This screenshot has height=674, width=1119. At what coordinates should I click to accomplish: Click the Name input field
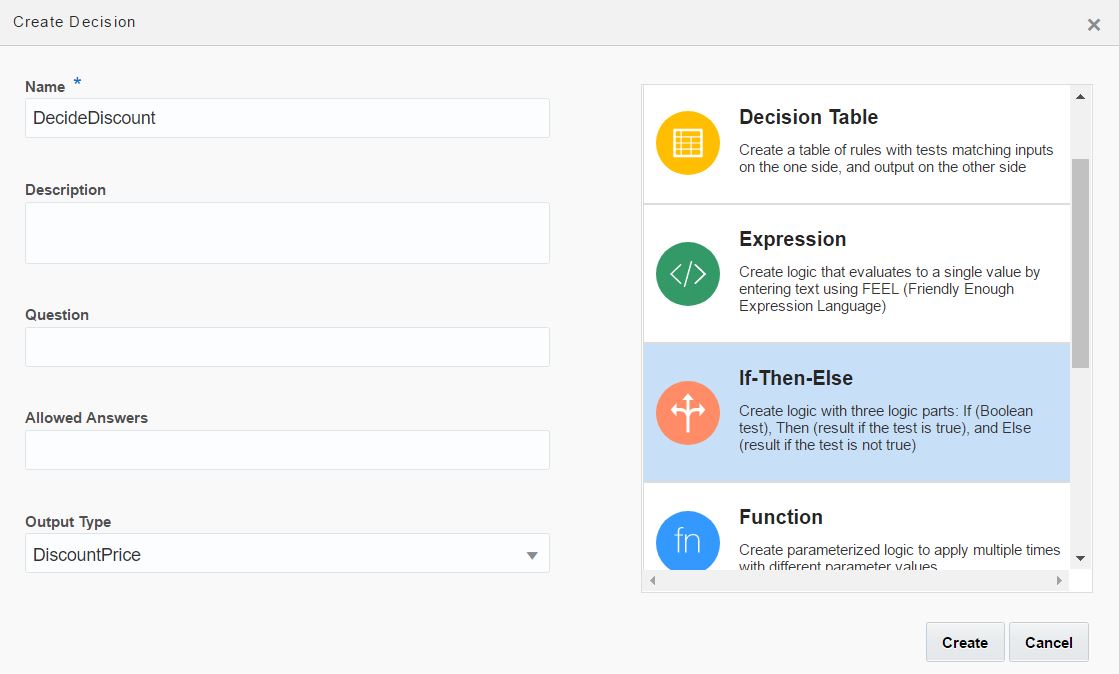click(x=287, y=118)
